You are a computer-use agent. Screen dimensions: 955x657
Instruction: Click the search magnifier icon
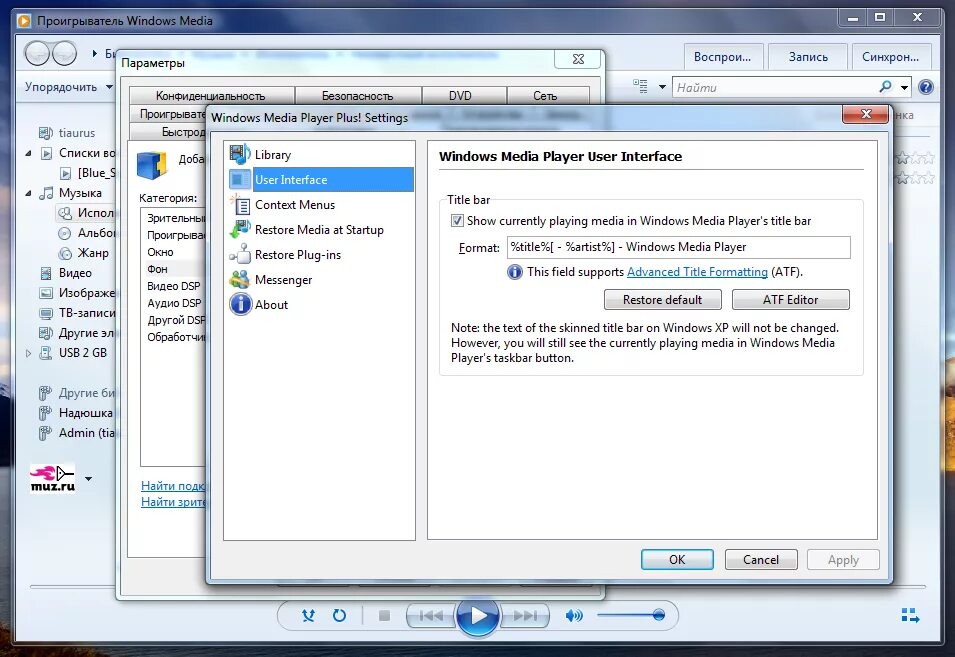coord(885,87)
